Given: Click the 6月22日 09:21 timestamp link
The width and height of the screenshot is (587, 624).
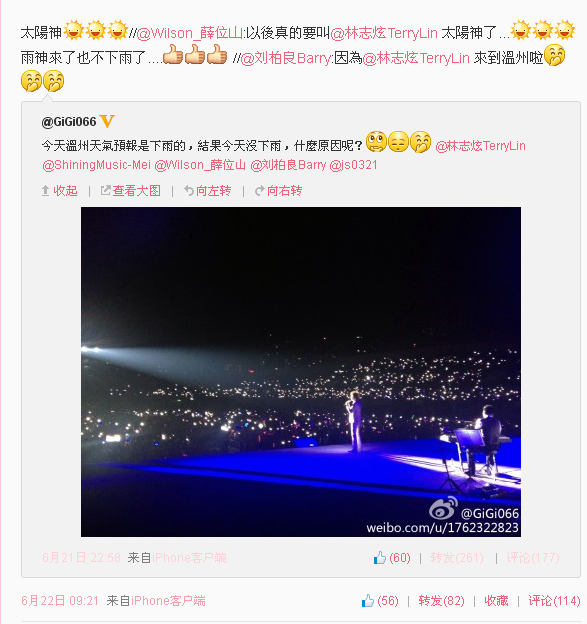Looking at the screenshot, I should point(60,601).
